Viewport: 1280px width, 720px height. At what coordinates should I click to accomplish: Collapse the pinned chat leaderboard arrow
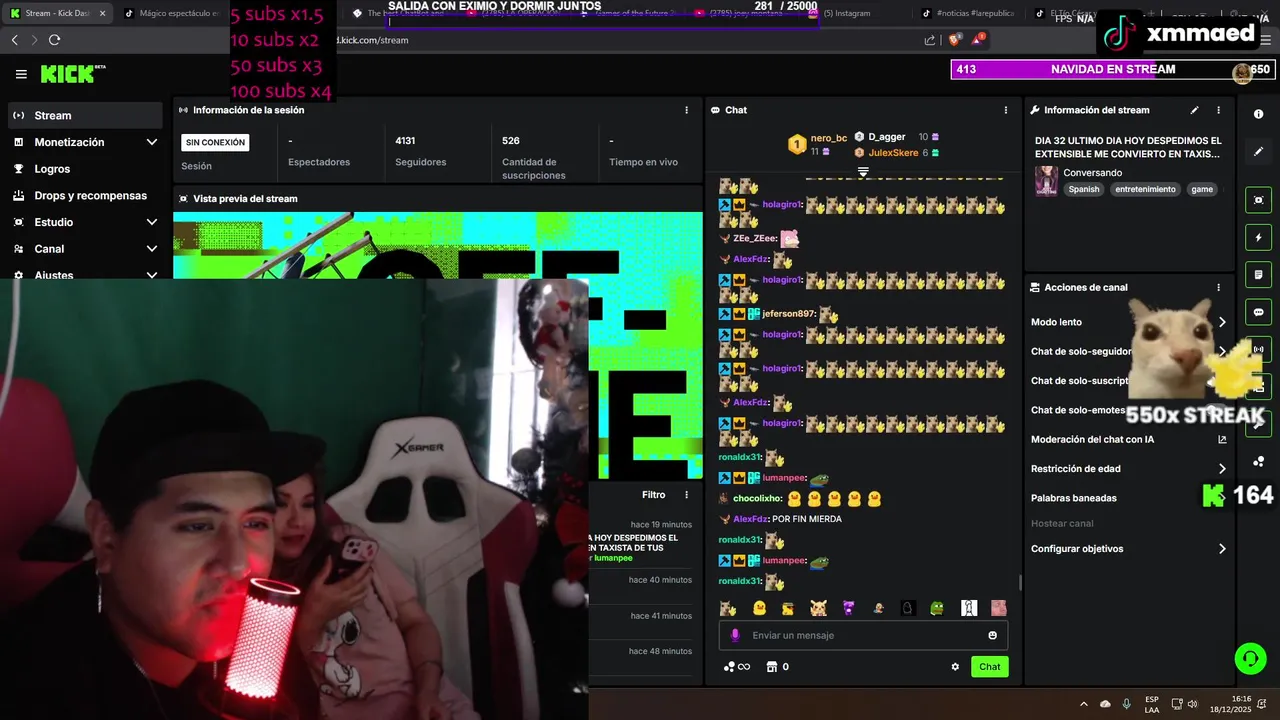(863, 172)
